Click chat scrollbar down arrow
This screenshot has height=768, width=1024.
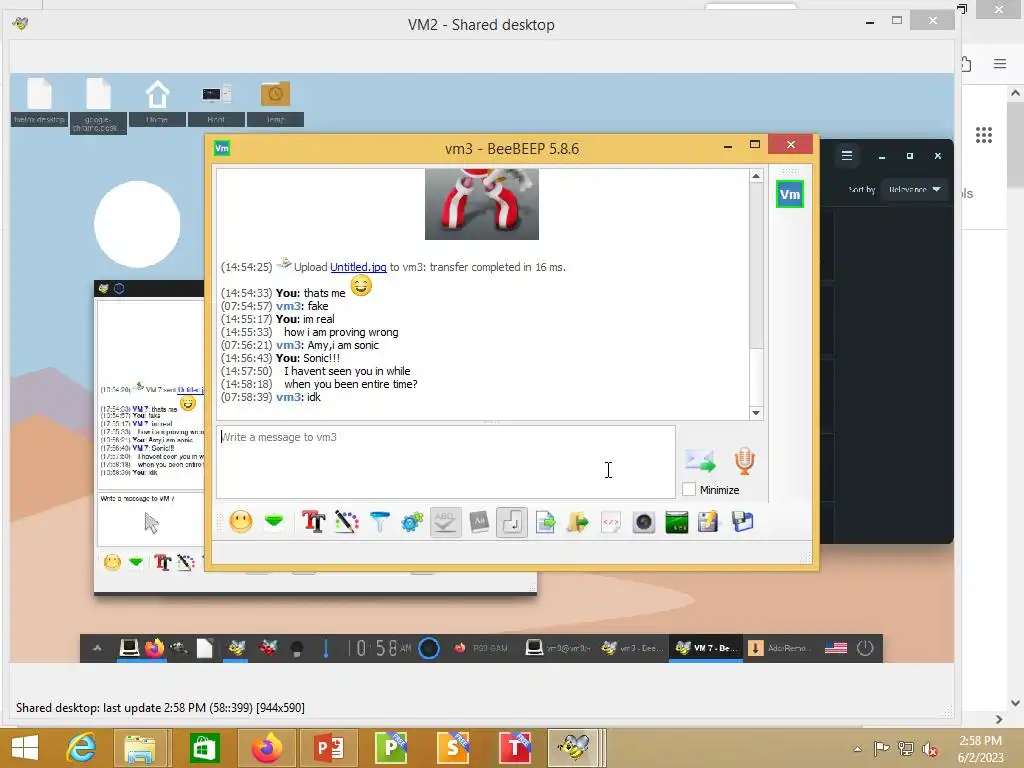coord(756,413)
